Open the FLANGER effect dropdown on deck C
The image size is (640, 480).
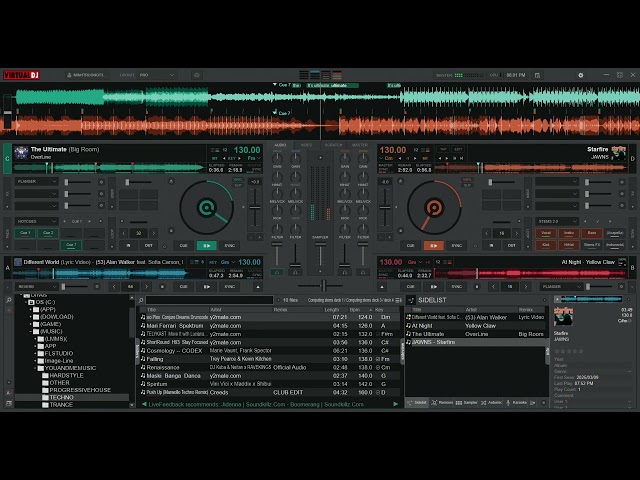[36, 181]
